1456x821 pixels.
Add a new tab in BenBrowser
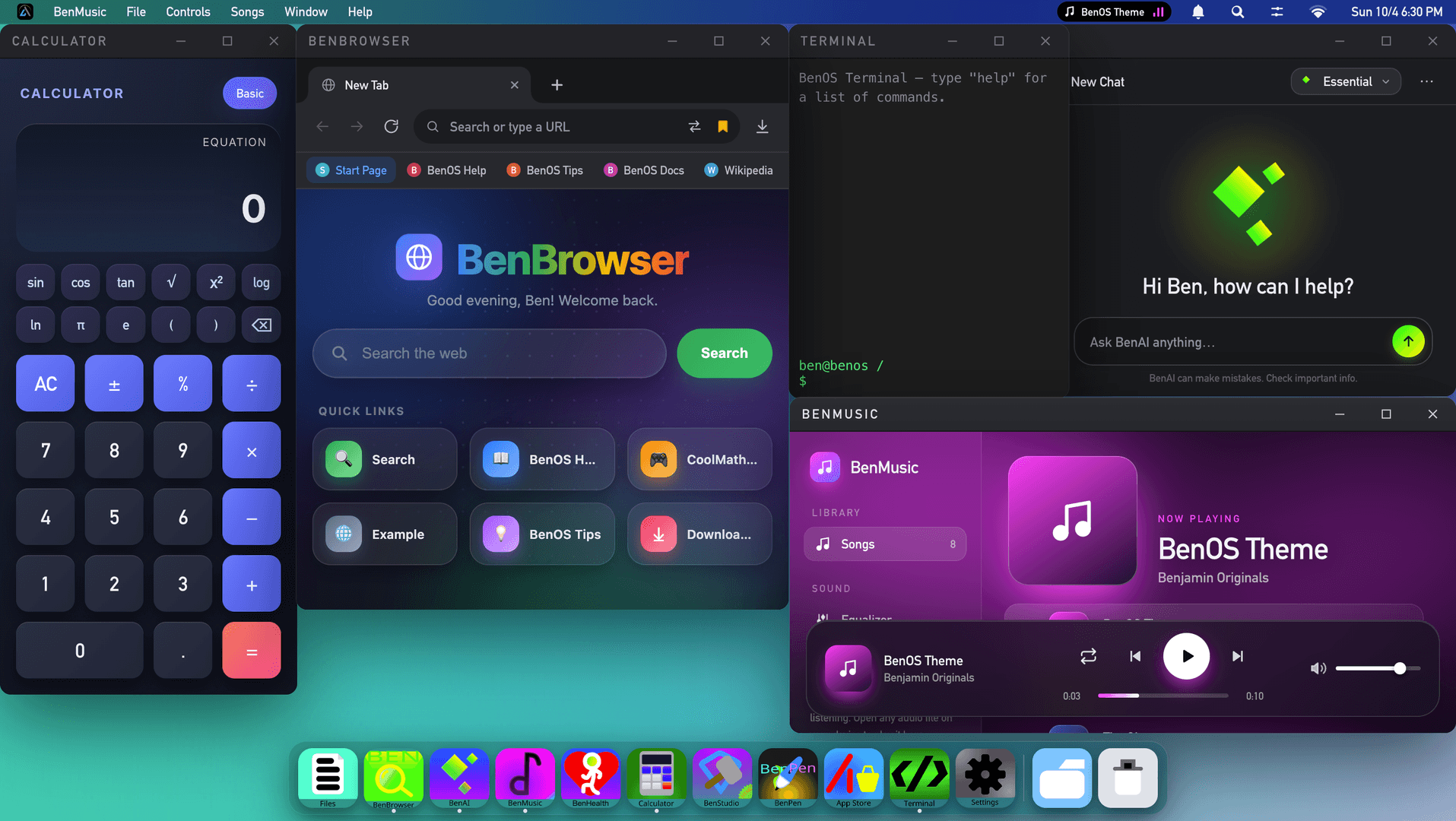557,85
